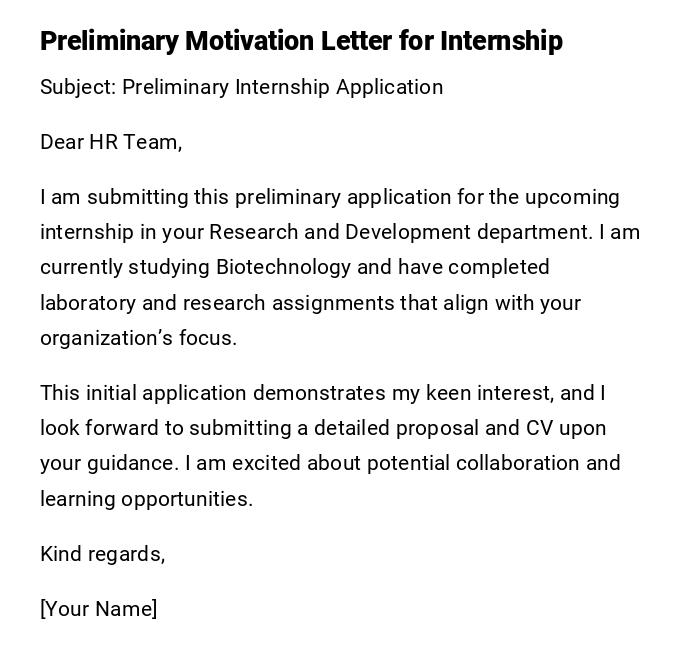Click the Subject line text
700x671 pixels.
241,87
